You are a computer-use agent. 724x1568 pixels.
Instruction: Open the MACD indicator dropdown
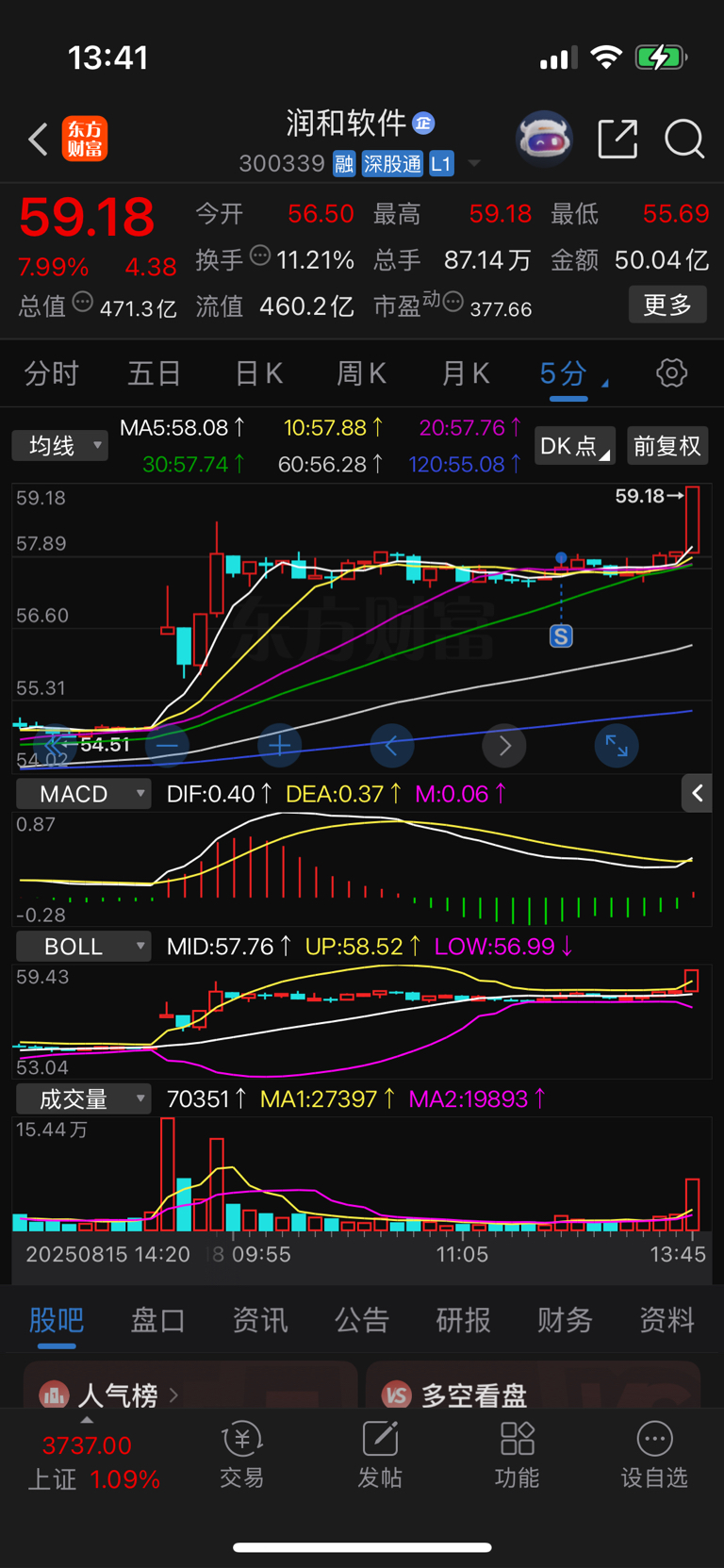pos(83,794)
